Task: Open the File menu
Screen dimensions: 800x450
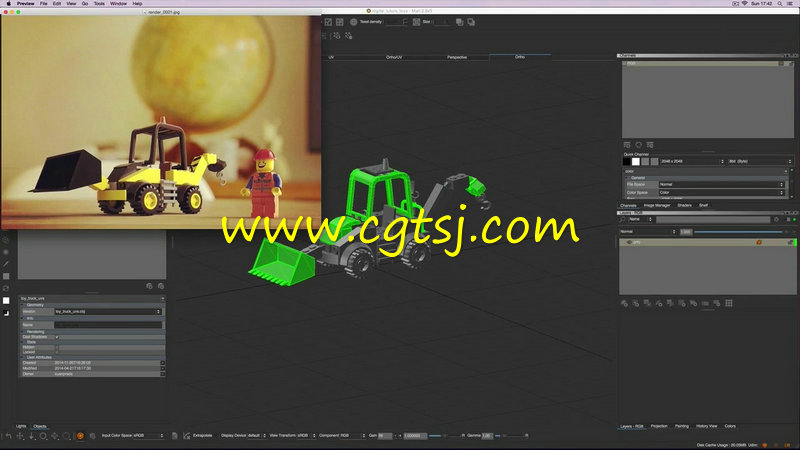Action: coord(43,4)
